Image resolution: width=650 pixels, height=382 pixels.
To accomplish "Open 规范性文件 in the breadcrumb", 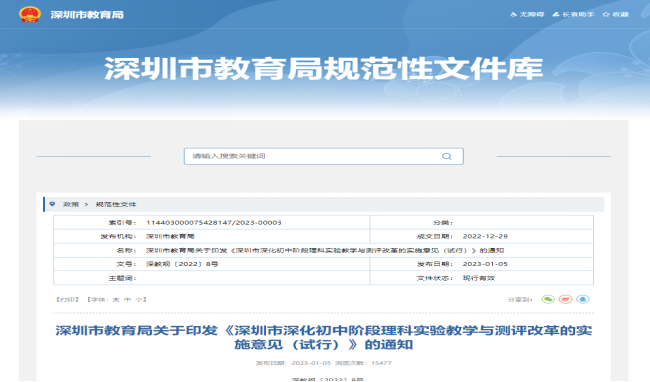I will [116, 204].
